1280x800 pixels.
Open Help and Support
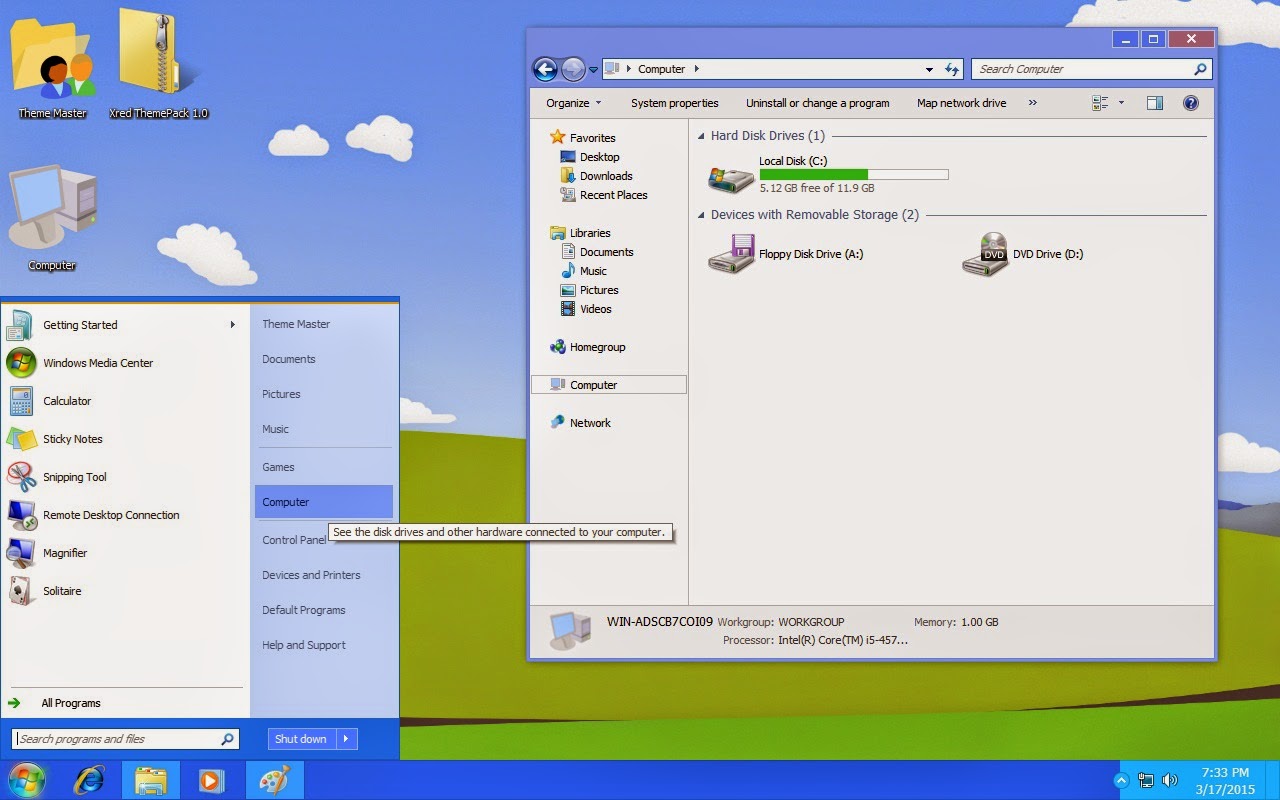coord(304,645)
